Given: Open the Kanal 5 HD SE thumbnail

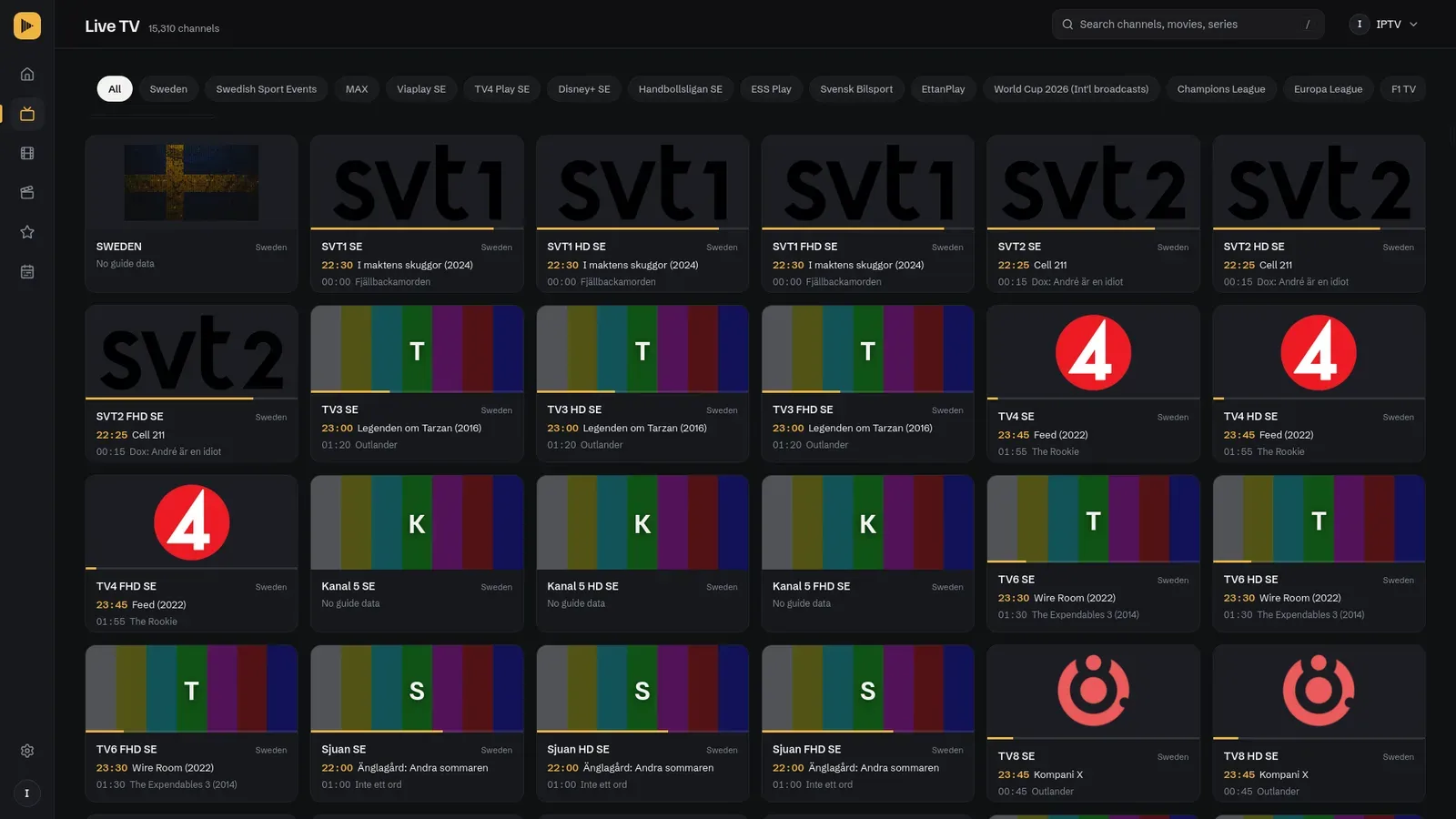Looking at the screenshot, I should 642,522.
